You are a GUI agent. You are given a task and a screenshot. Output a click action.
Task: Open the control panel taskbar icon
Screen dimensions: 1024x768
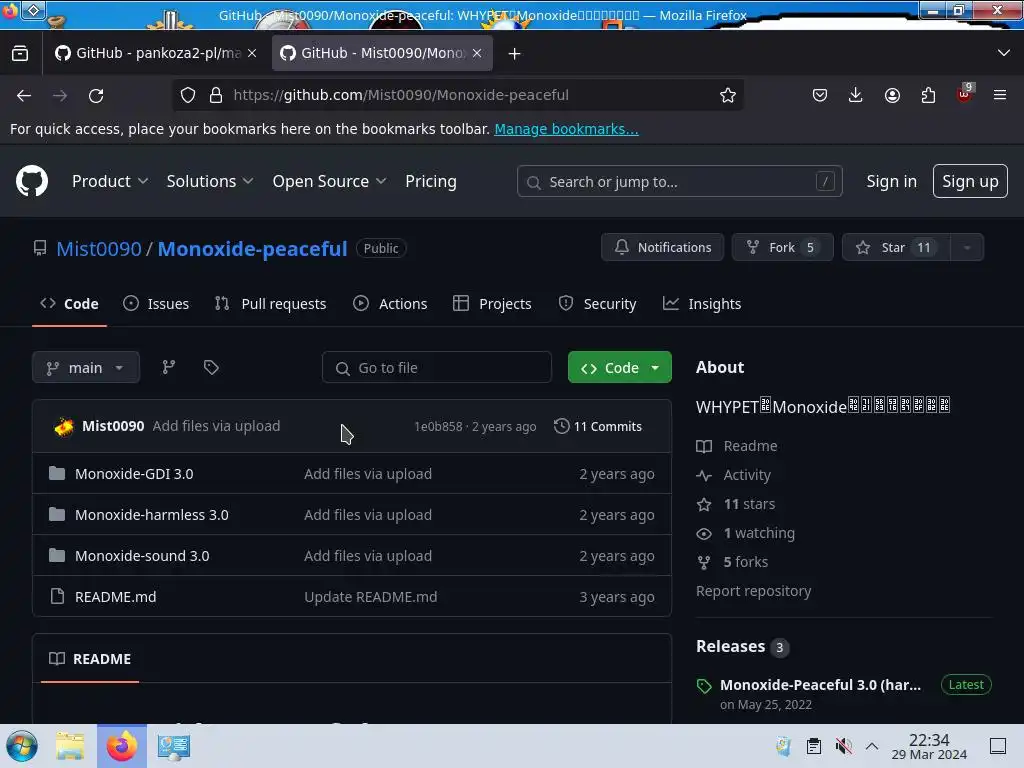click(174, 746)
